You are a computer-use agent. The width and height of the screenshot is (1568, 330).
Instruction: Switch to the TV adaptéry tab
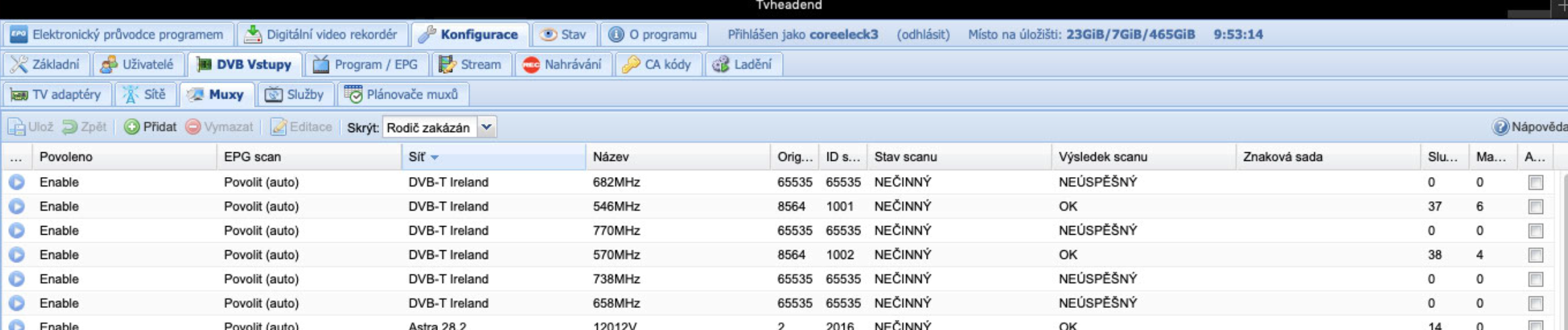click(56, 95)
